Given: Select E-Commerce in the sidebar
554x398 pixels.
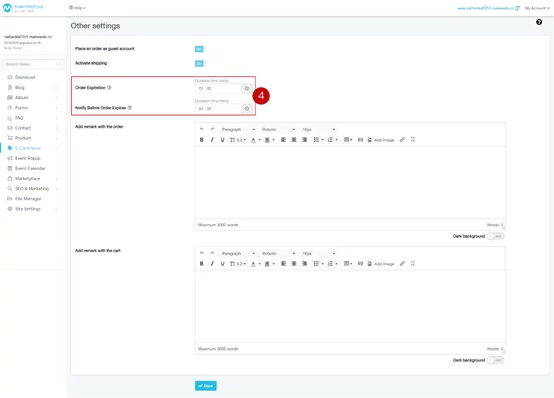Looking at the screenshot, I should point(32,148).
